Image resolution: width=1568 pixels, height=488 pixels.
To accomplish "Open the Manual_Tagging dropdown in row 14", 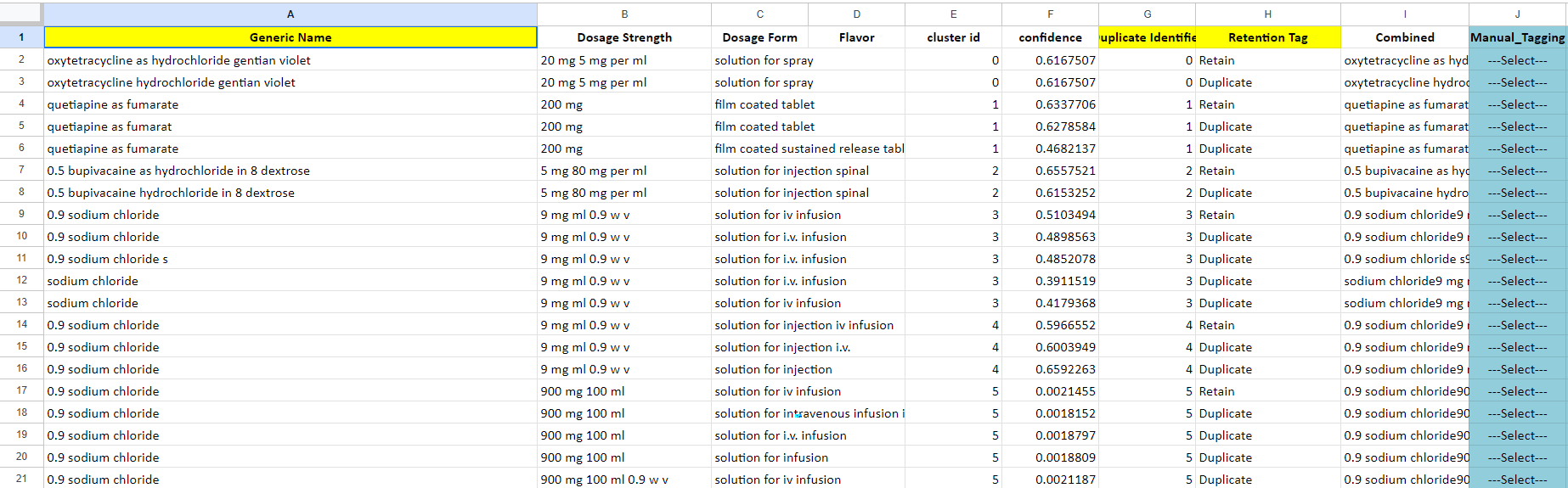I will pos(1517,325).
